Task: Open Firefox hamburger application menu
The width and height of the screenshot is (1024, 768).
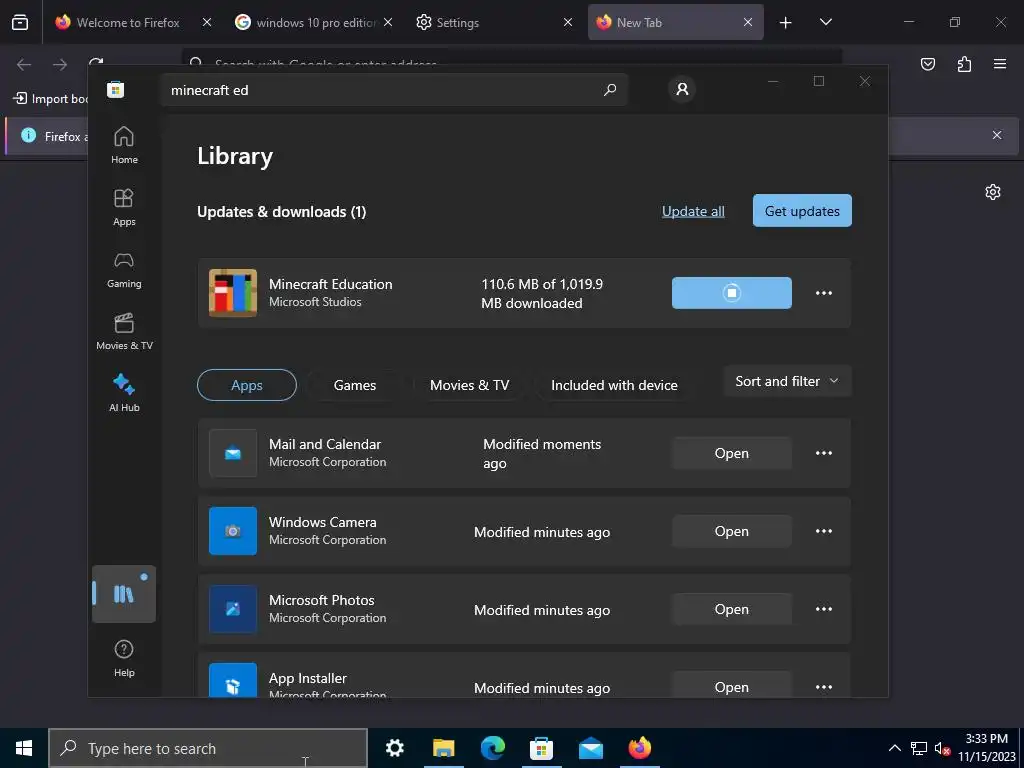Action: click(999, 64)
